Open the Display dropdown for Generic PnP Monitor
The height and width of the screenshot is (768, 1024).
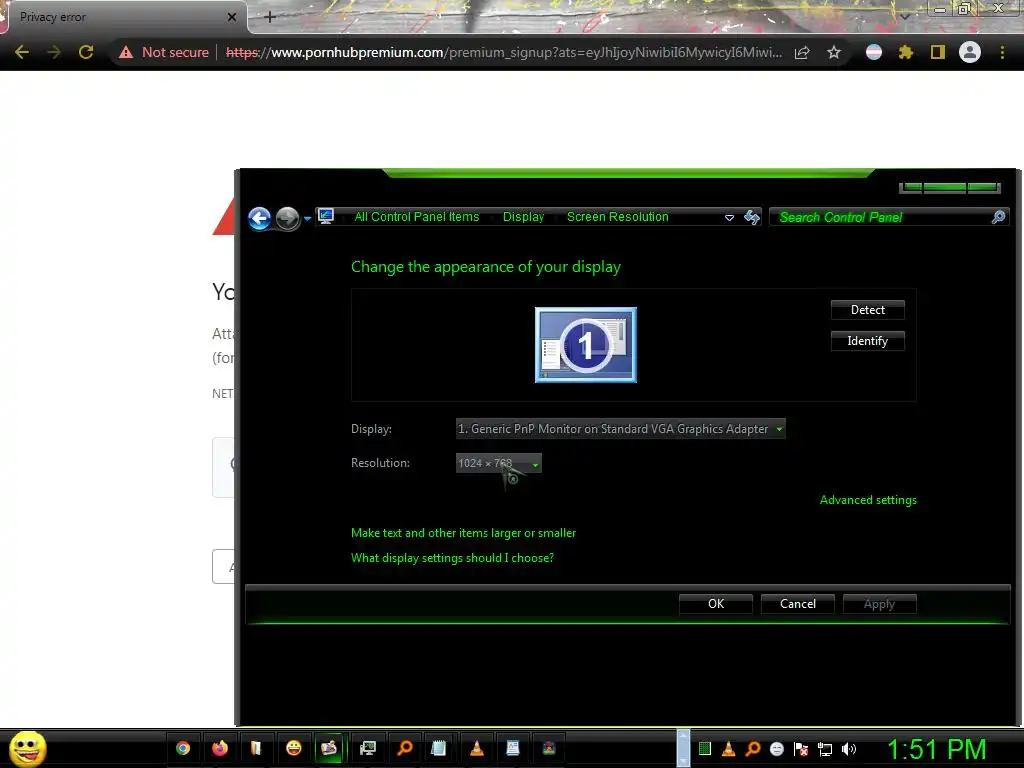tap(620, 428)
